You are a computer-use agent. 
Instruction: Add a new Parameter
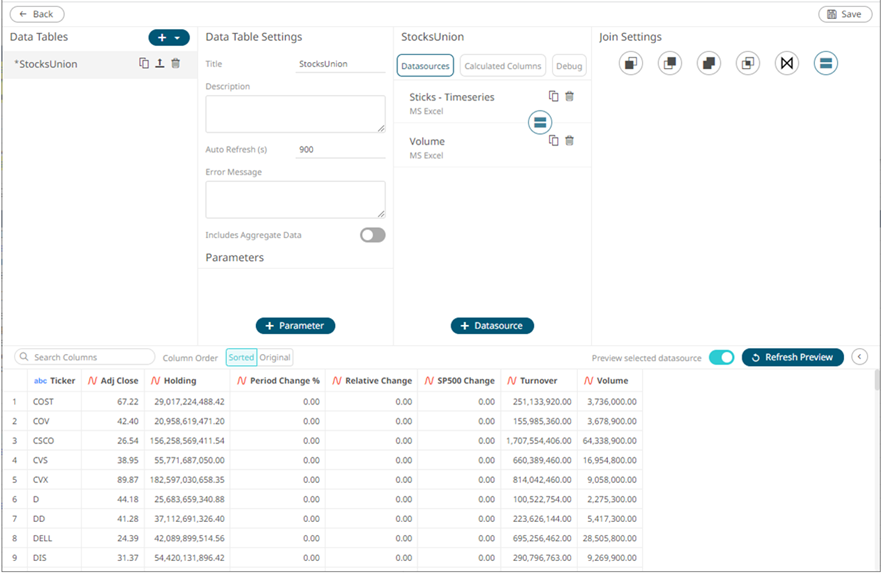(x=295, y=326)
